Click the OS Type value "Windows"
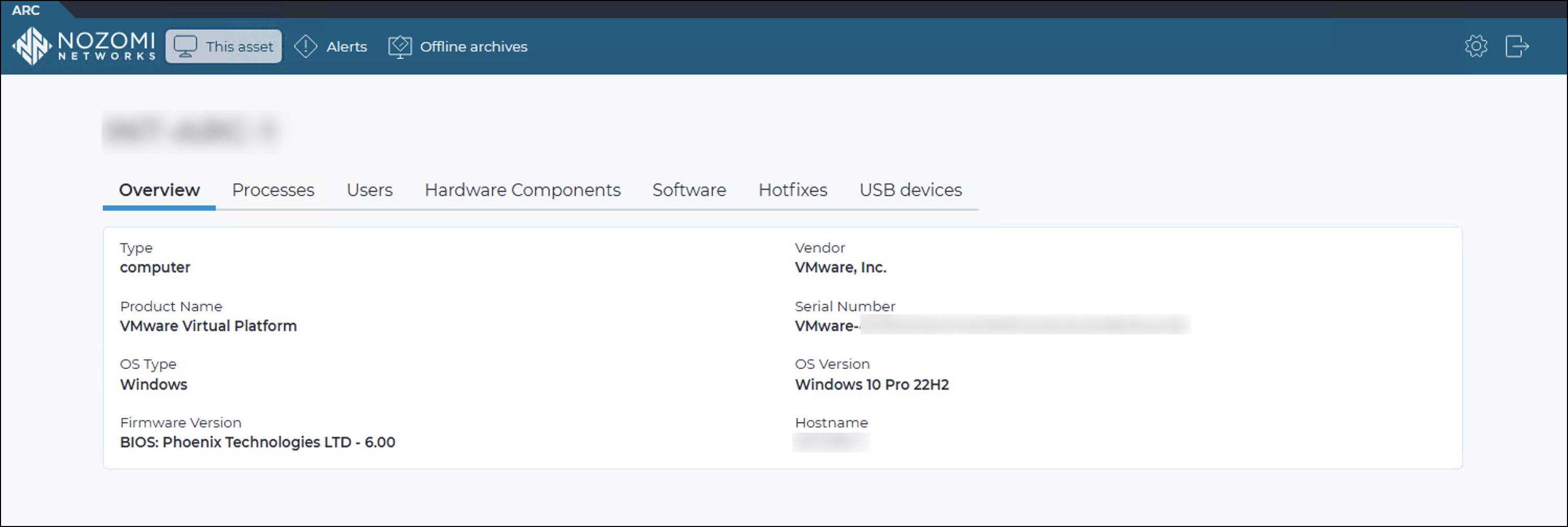Image resolution: width=1568 pixels, height=527 pixels. [153, 385]
